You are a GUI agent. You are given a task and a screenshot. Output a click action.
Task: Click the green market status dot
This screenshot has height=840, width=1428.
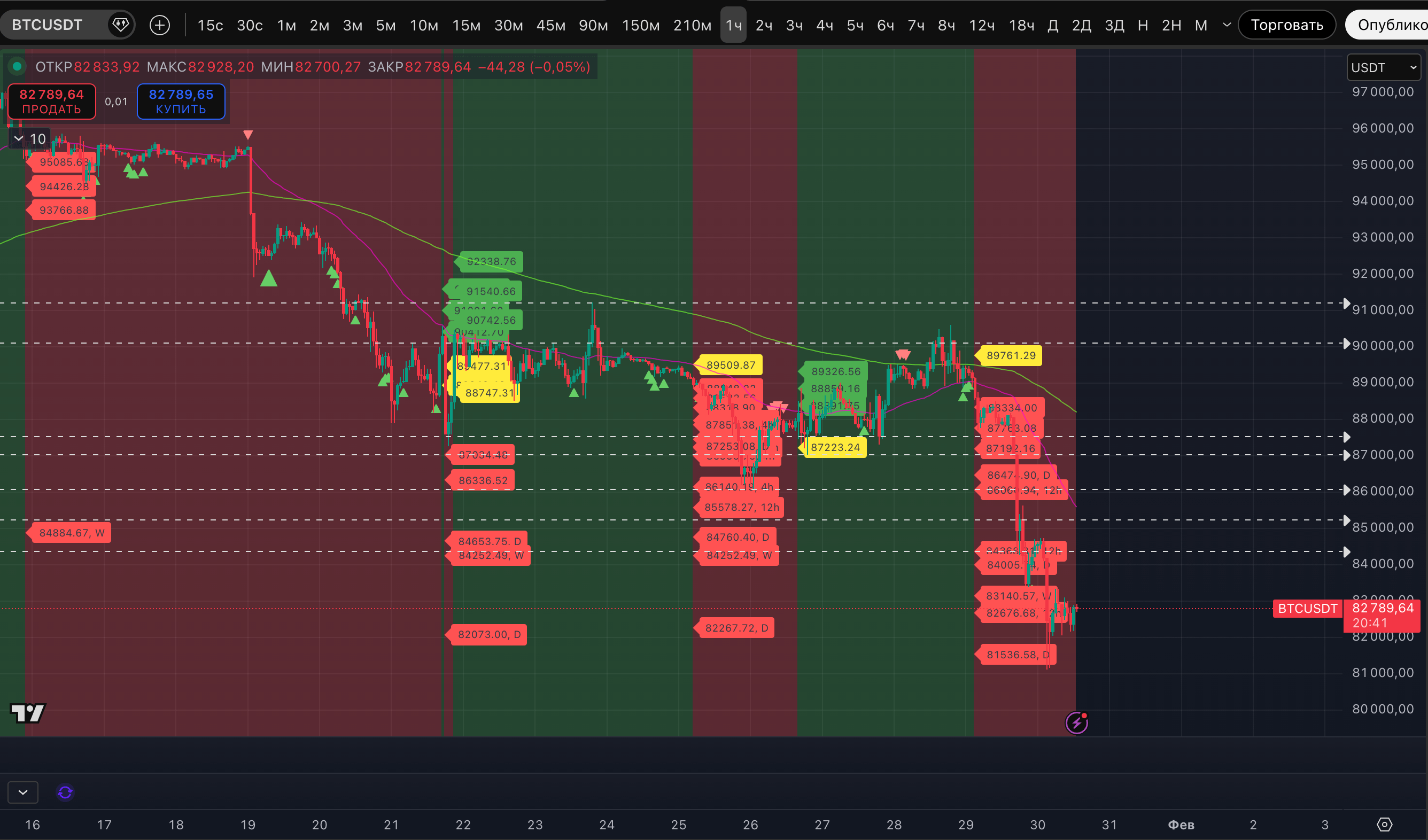tap(18, 67)
